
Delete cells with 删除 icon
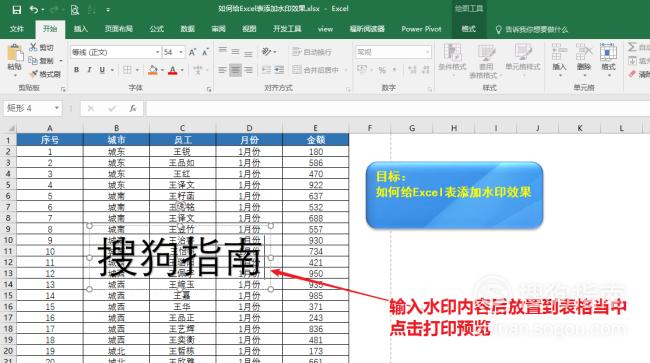click(x=583, y=60)
